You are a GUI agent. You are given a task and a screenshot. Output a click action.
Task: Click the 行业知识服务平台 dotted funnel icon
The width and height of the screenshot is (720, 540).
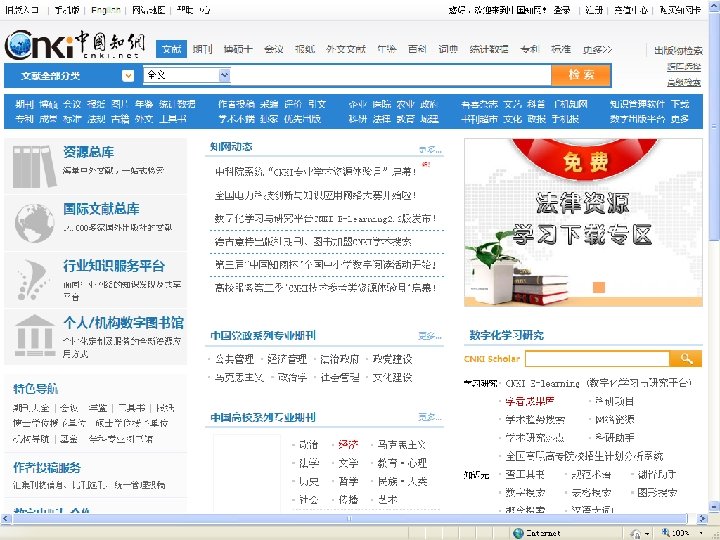coord(33,280)
